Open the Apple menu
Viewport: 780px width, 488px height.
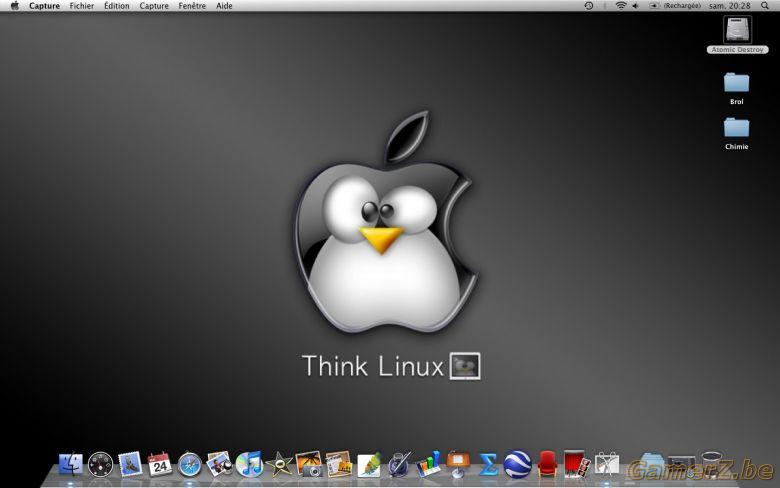coord(15,6)
